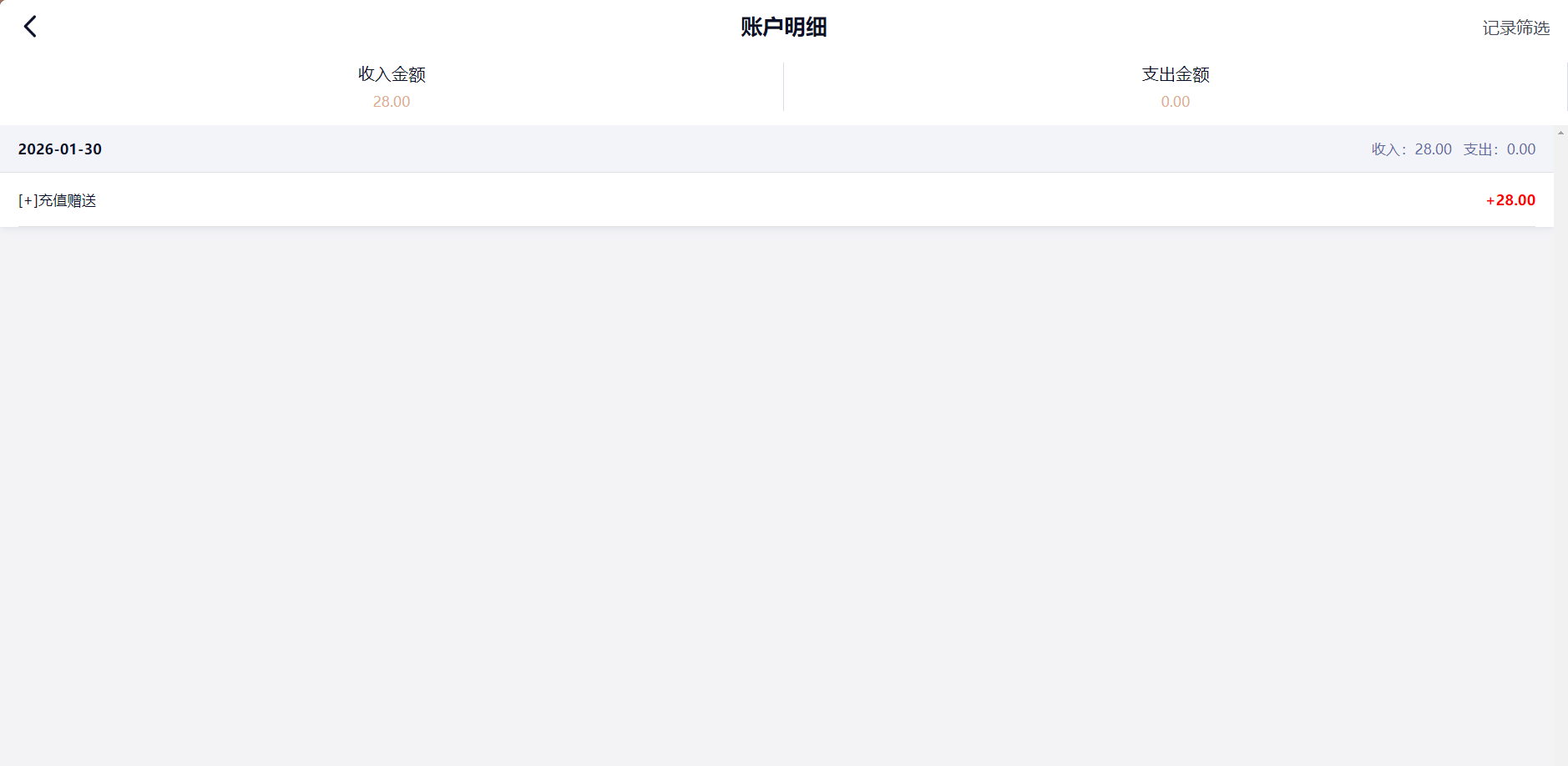Click blank space between date and daily totals
The width and height of the screenshot is (1568, 766).
tap(735, 149)
